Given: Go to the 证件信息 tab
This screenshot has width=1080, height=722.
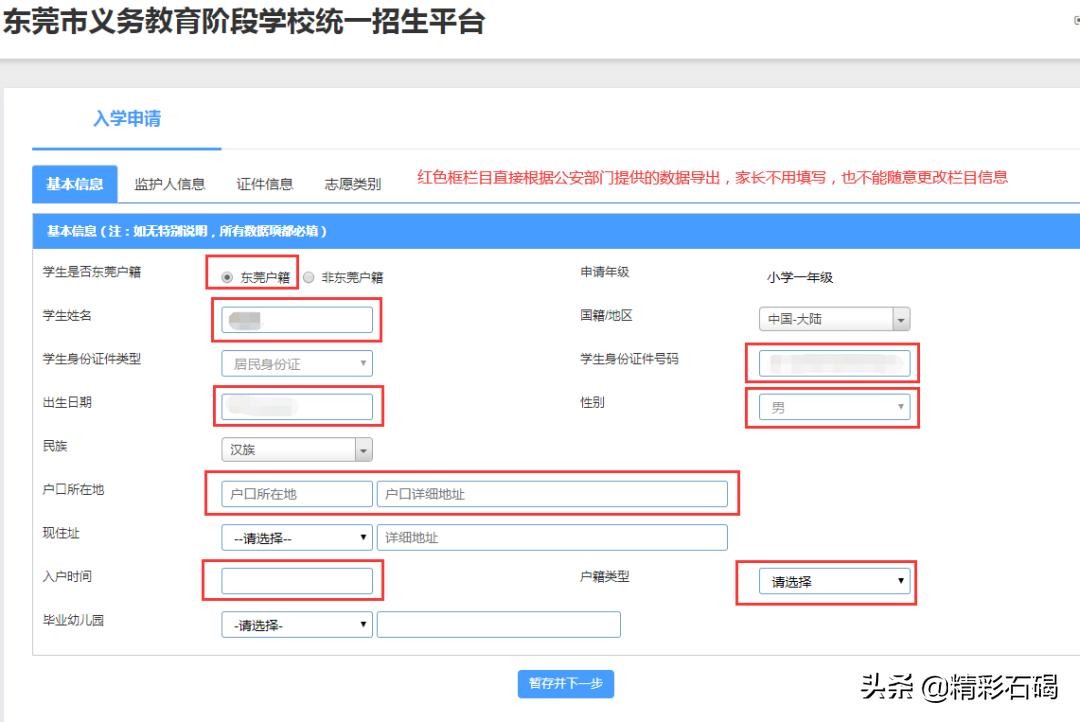Looking at the screenshot, I should point(264,184).
